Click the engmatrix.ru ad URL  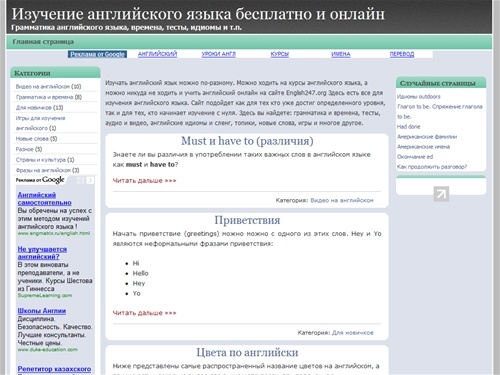click(54, 233)
